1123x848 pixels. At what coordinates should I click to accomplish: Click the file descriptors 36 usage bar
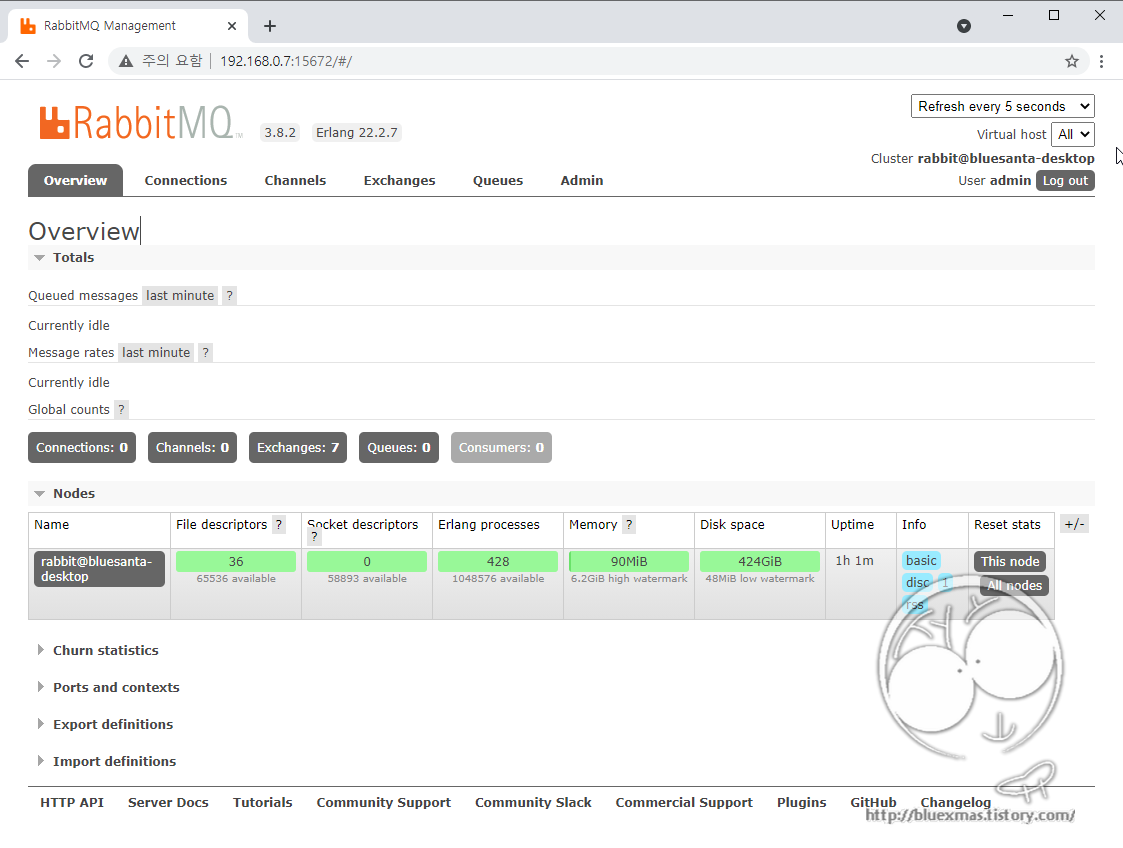pos(236,562)
